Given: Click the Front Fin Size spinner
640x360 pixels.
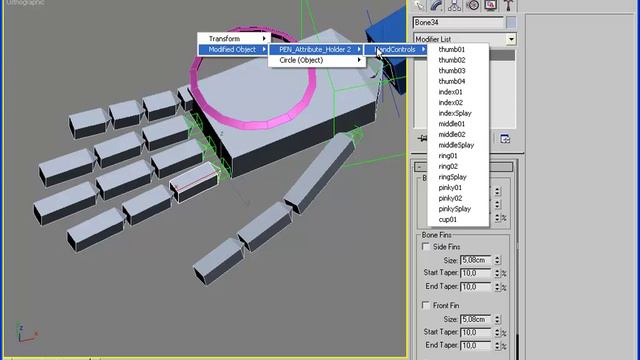Looking at the screenshot, I should tap(497, 319).
